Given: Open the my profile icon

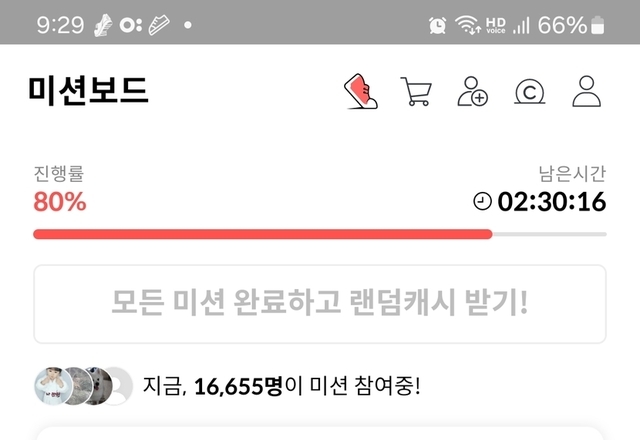Looking at the screenshot, I should 587,91.
